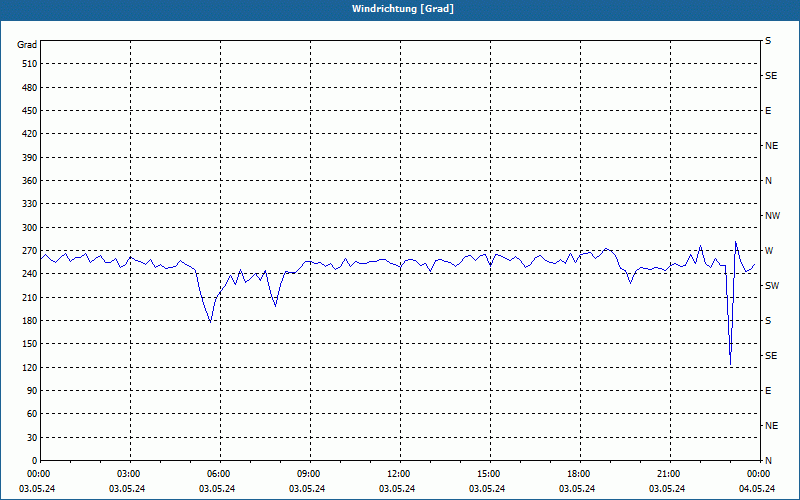Click the 0 label at y-axis origin
Viewport: 800px width, 500px height.
(x=35, y=461)
